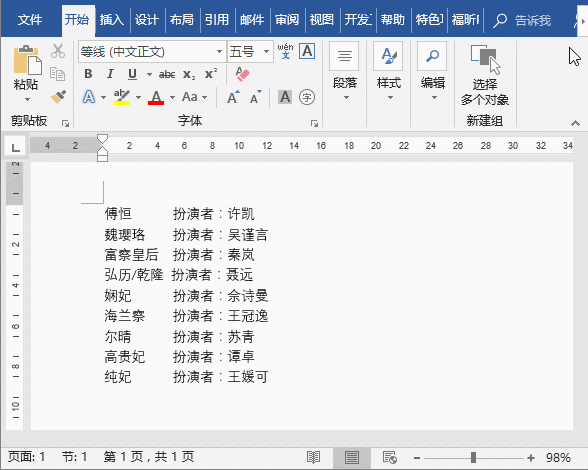Toggle Italic formatting
588x470 pixels.
pos(110,74)
